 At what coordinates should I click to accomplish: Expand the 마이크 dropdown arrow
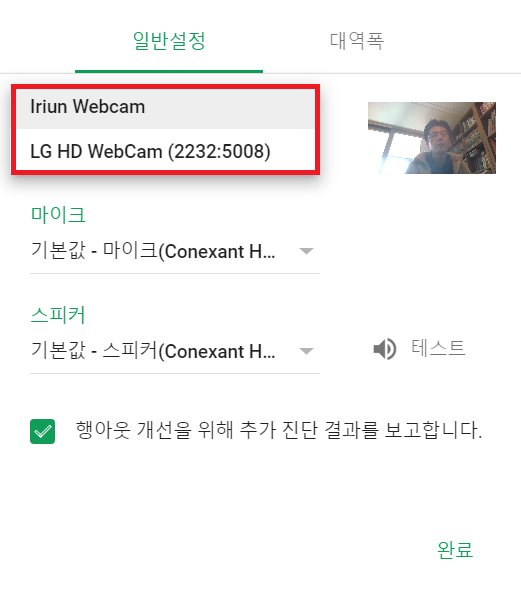point(306,251)
